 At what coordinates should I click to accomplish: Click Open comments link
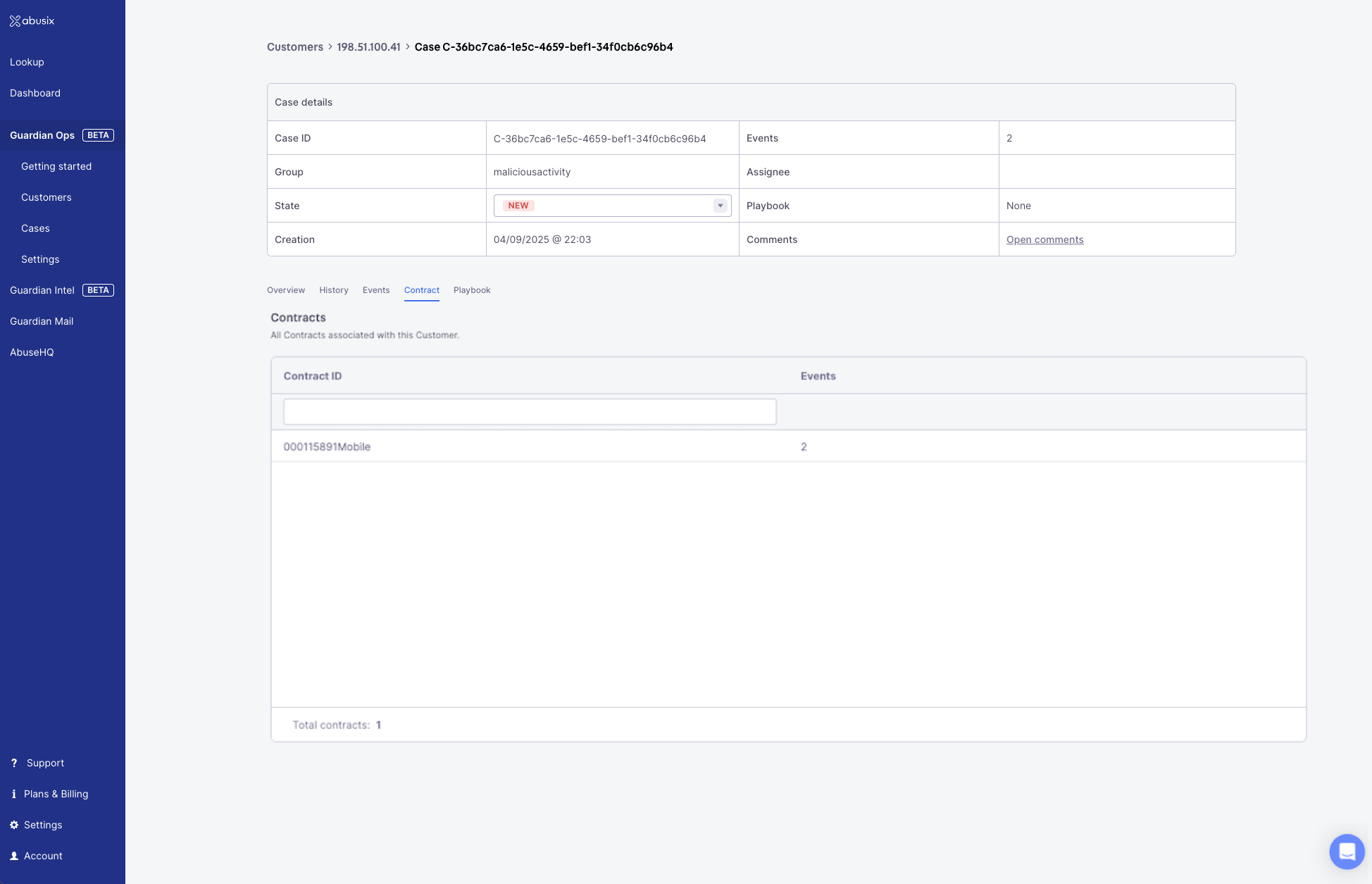pos(1044,239)
